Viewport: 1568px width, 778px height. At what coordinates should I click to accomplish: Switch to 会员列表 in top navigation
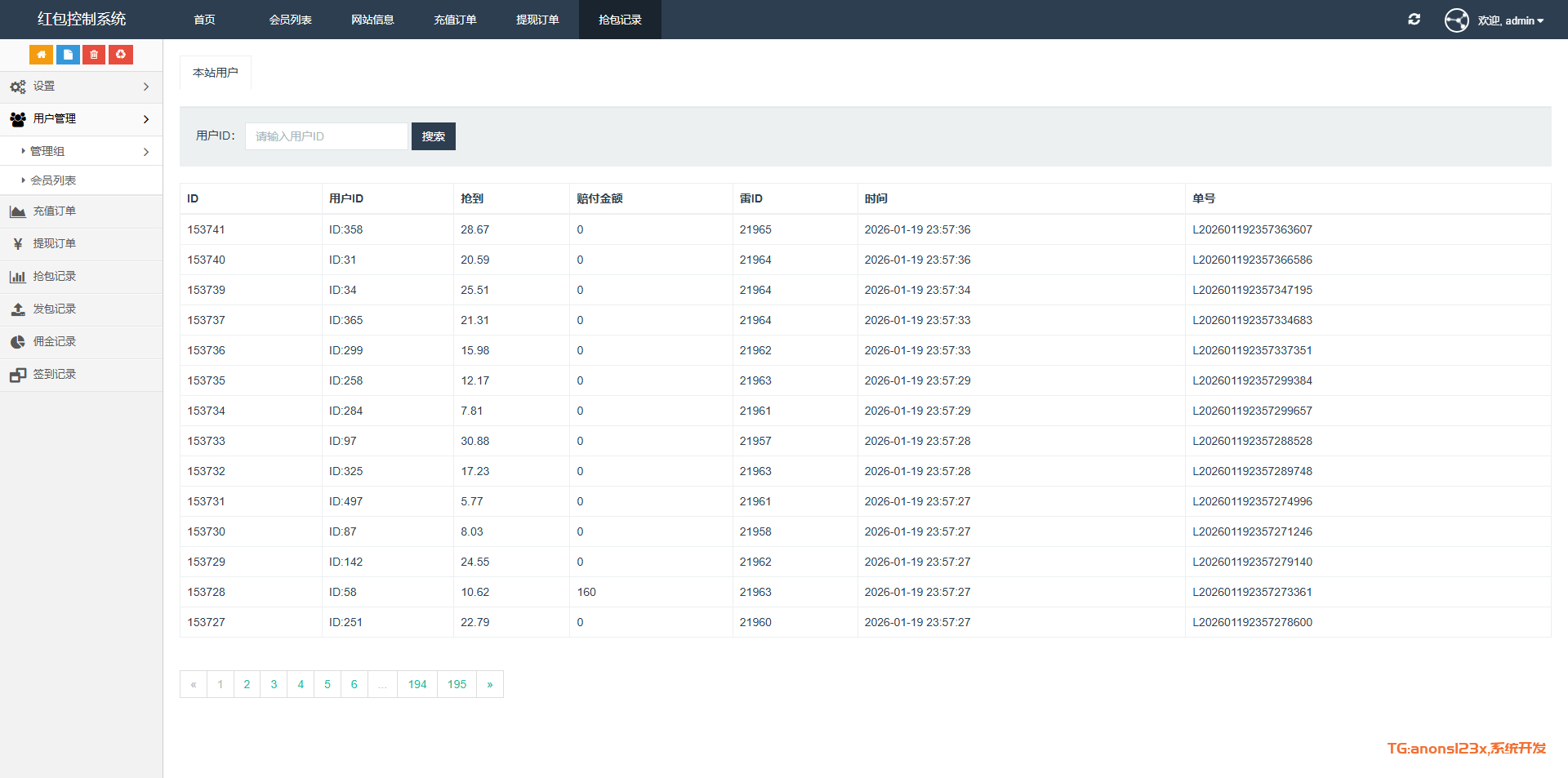point(290,20)
